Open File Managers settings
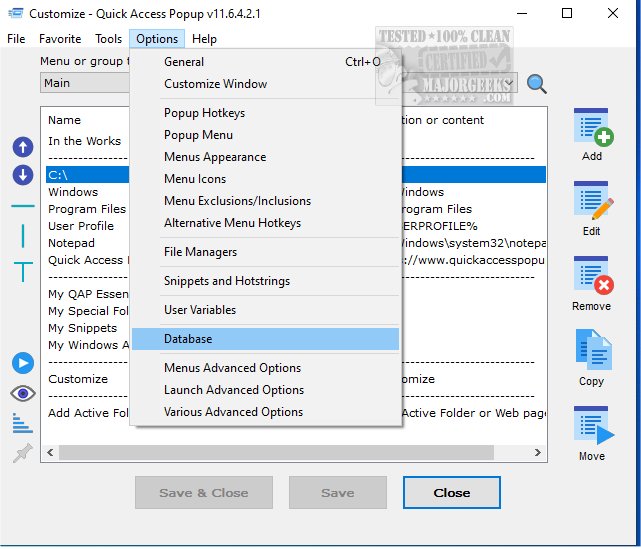The image size is (641, 549). pyautogui.click(x=265, y=252)
